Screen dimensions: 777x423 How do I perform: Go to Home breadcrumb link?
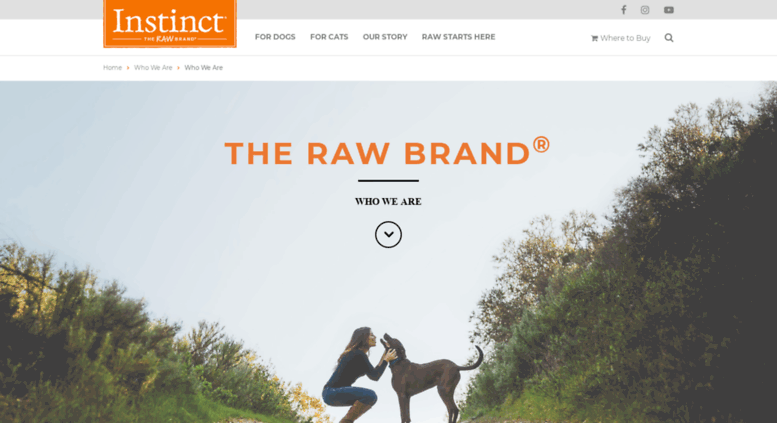pyautogui.click(x=112, y=67)
